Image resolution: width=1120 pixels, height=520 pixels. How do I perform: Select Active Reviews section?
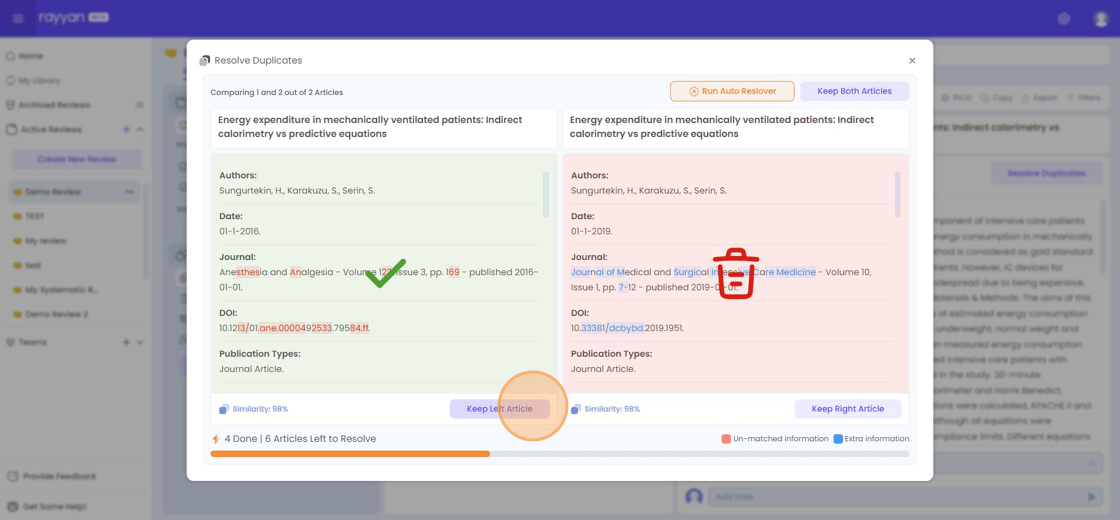(51, 129)
